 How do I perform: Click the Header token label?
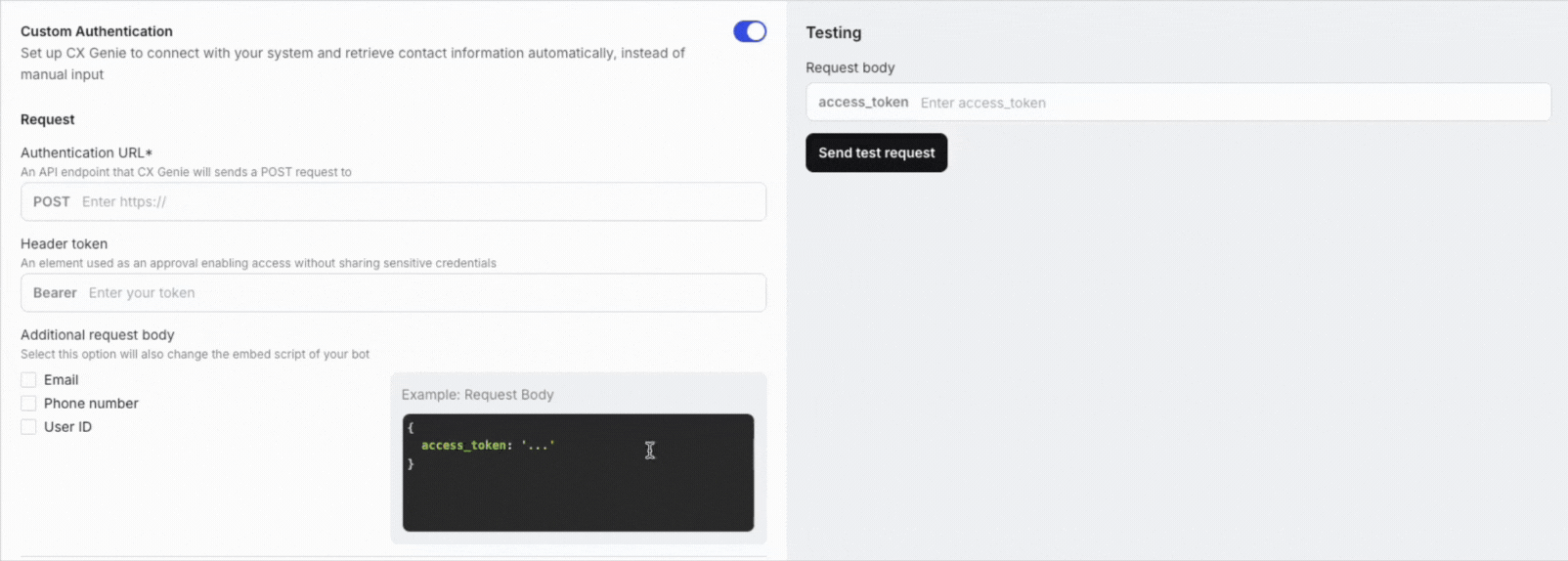[64, 243]
